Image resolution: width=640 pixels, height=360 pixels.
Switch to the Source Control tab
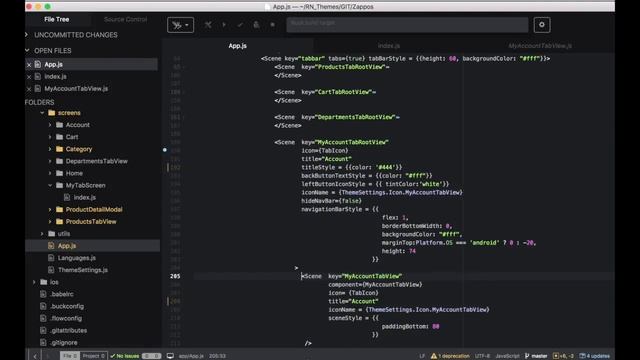[125, 19]
